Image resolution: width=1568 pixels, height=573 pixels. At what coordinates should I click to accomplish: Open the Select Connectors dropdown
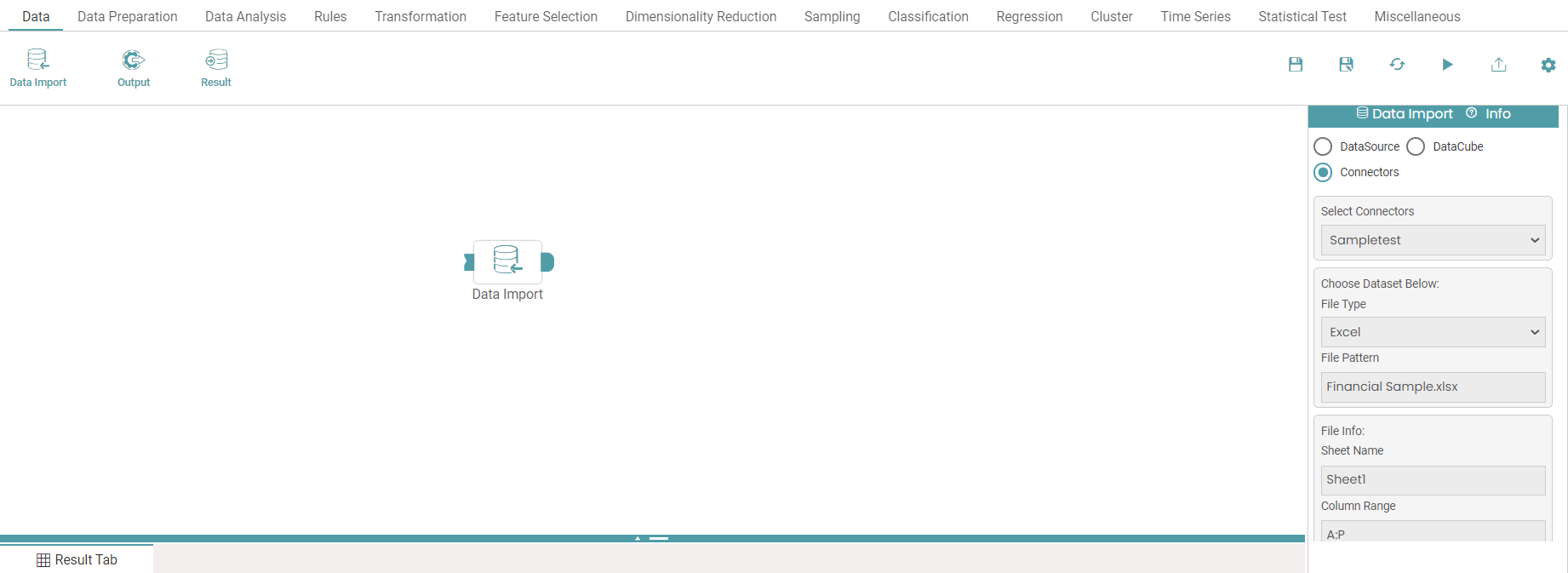[1433, 240]
